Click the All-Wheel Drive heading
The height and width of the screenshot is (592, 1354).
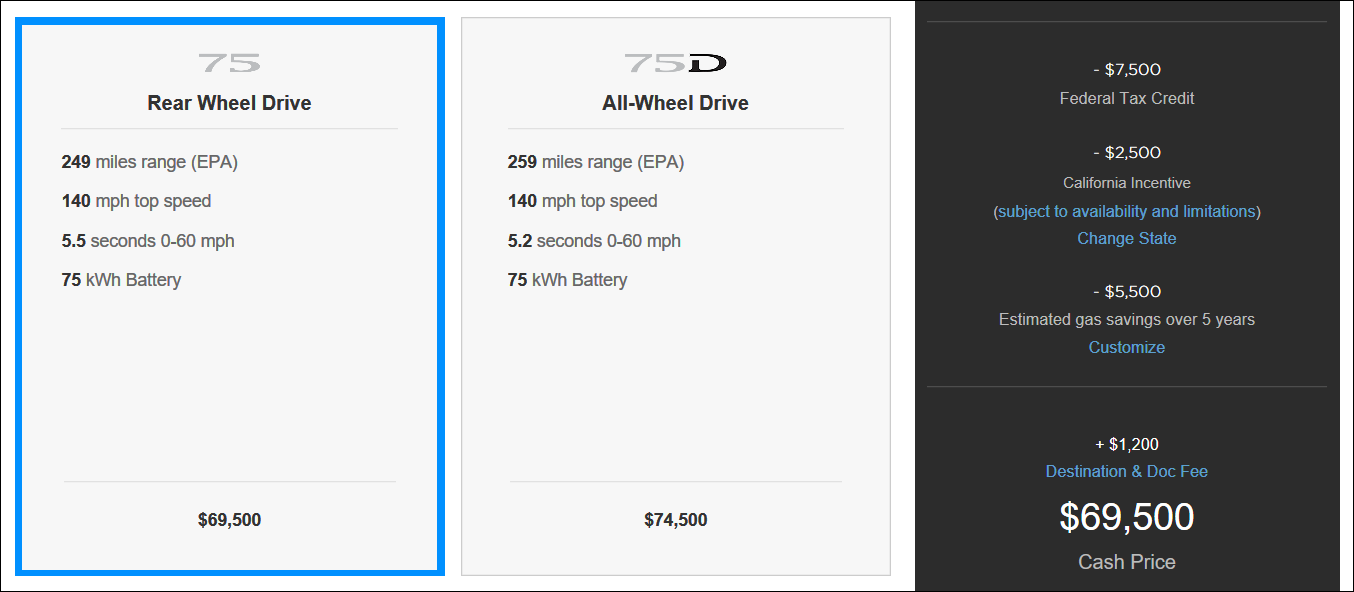(675, 103)
